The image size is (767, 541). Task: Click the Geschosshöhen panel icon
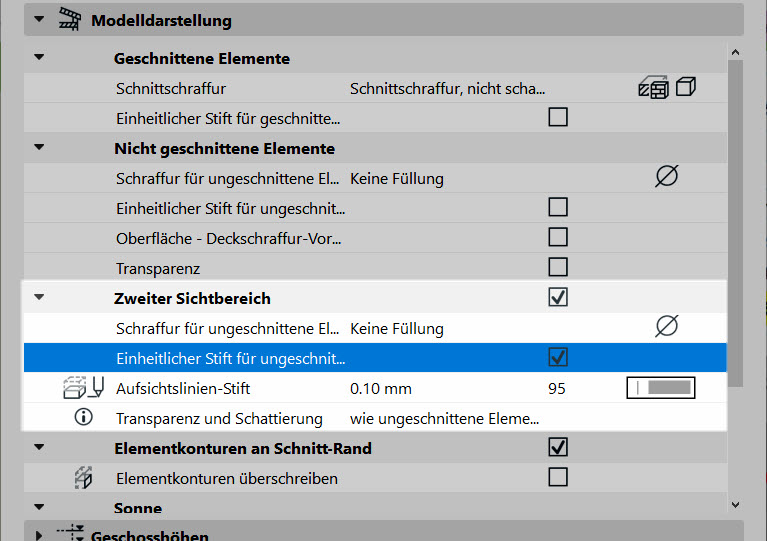click(x=70, y=533)
